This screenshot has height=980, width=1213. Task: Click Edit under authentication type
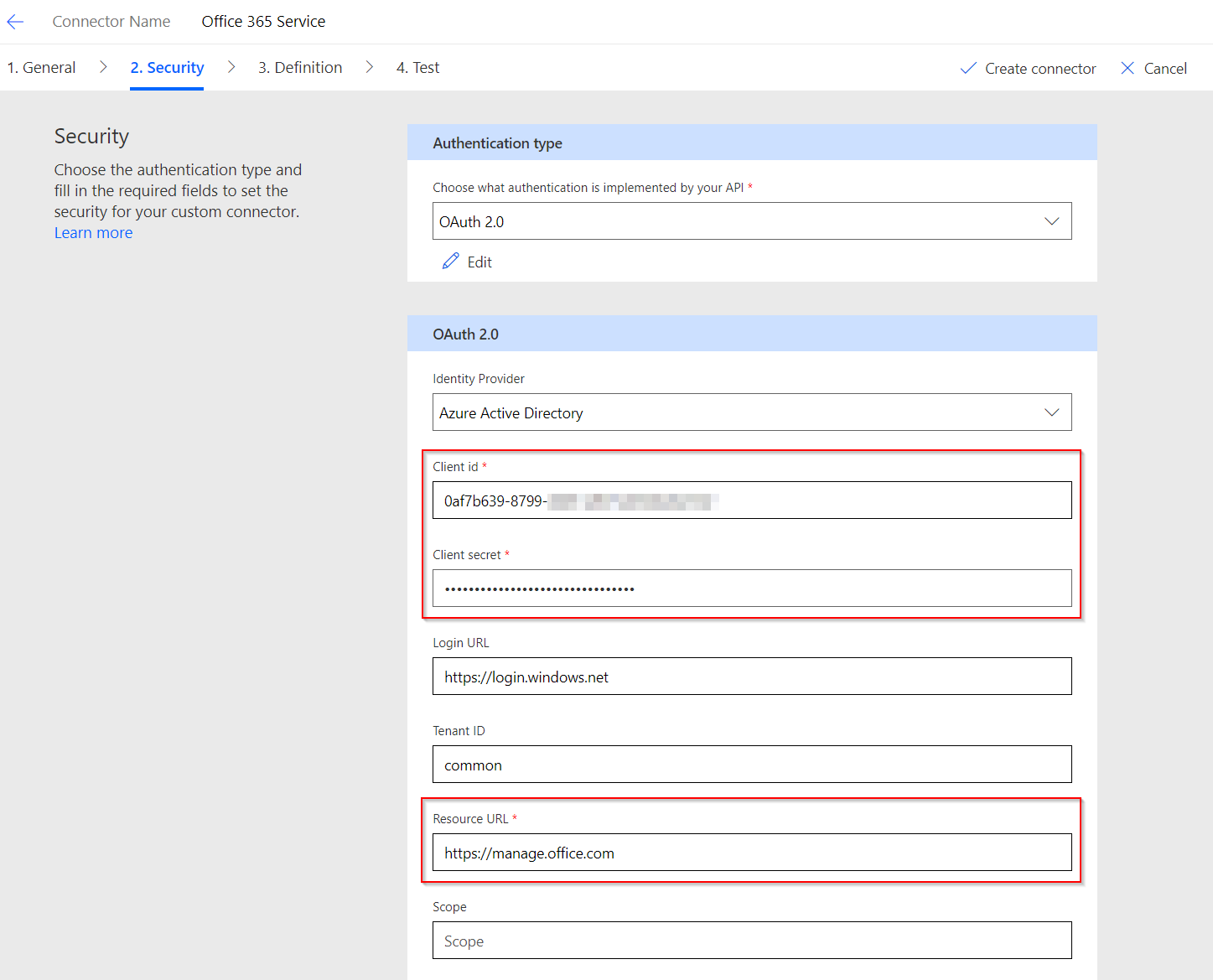click(x=467, y=262)
